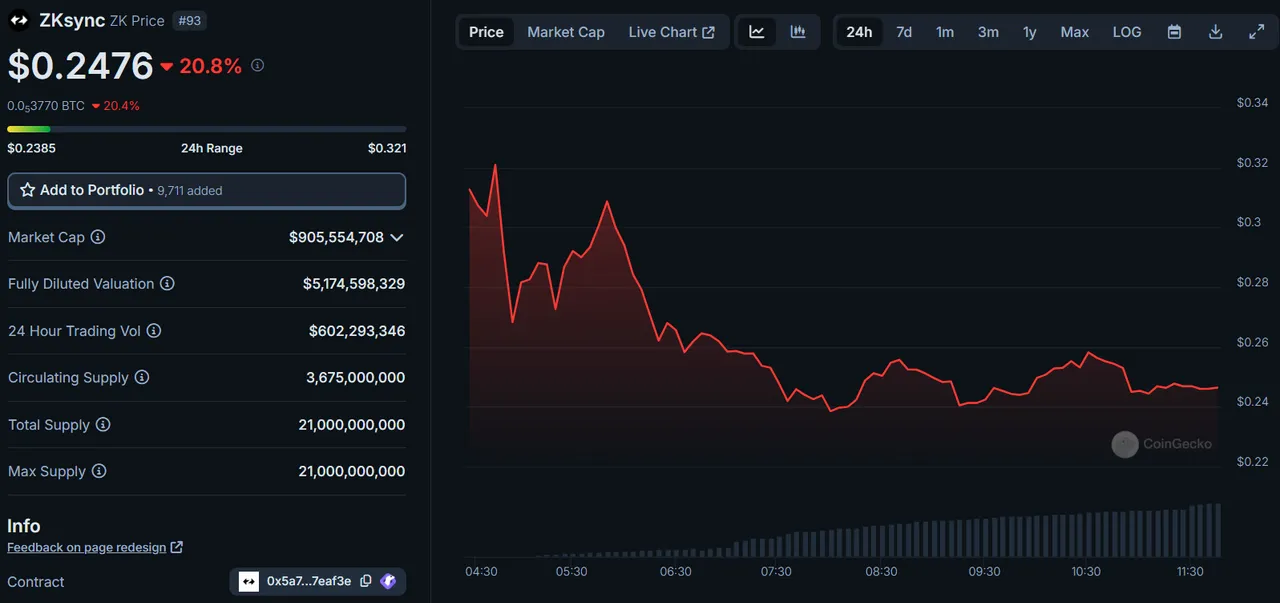Click the contract token logo icon
1280x603 pixels.
pos(249,581)
